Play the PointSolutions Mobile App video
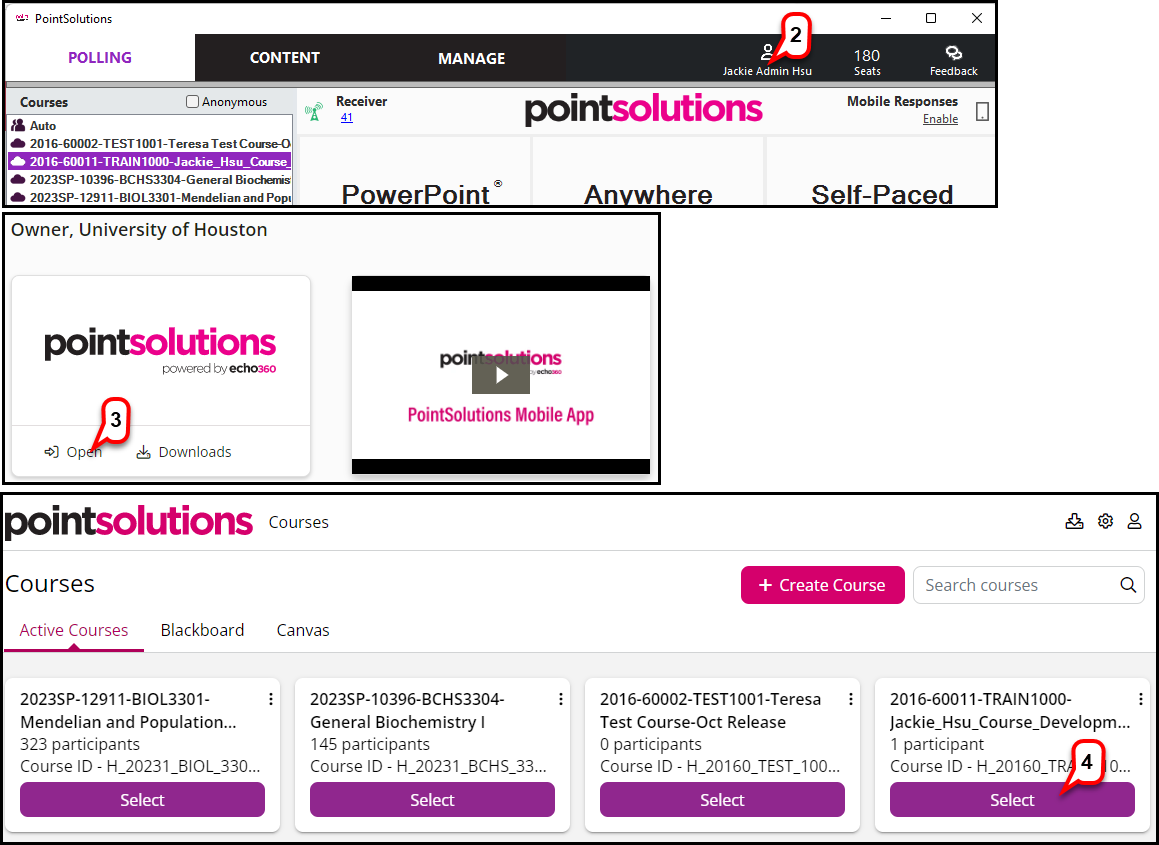This screenshot has width=1159, height=845. point(501,375)
